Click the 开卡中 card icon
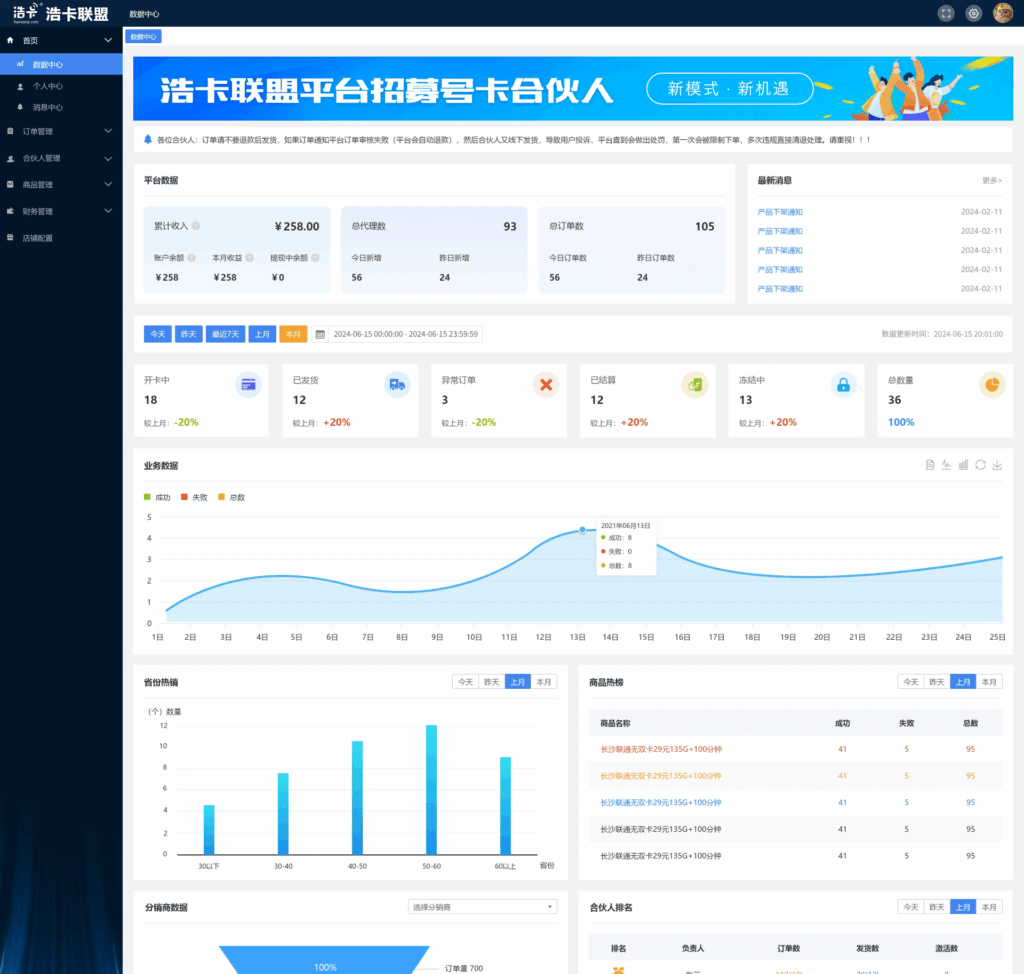 pyautogui.click(x=248, y=385)
